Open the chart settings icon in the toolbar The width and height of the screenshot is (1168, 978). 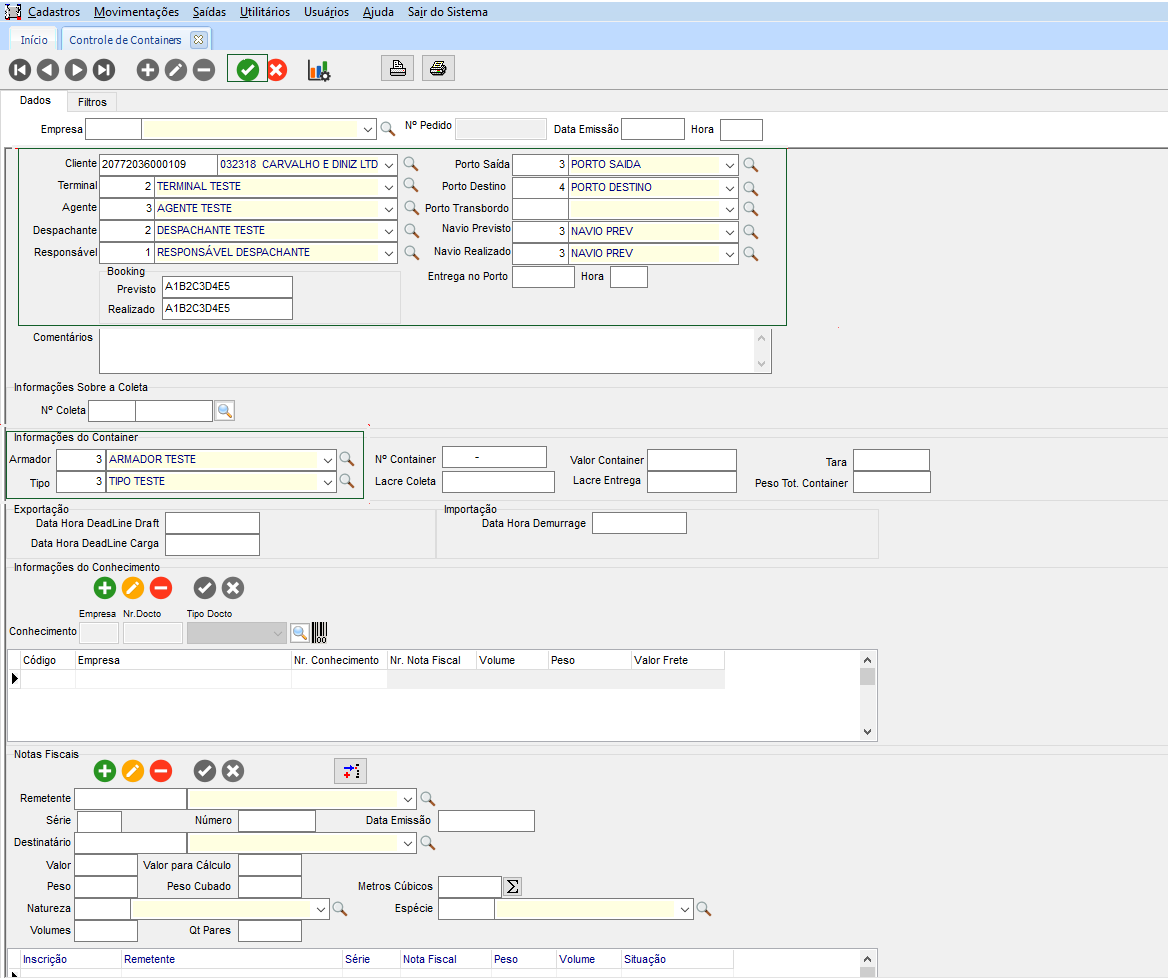pos(319,70)
